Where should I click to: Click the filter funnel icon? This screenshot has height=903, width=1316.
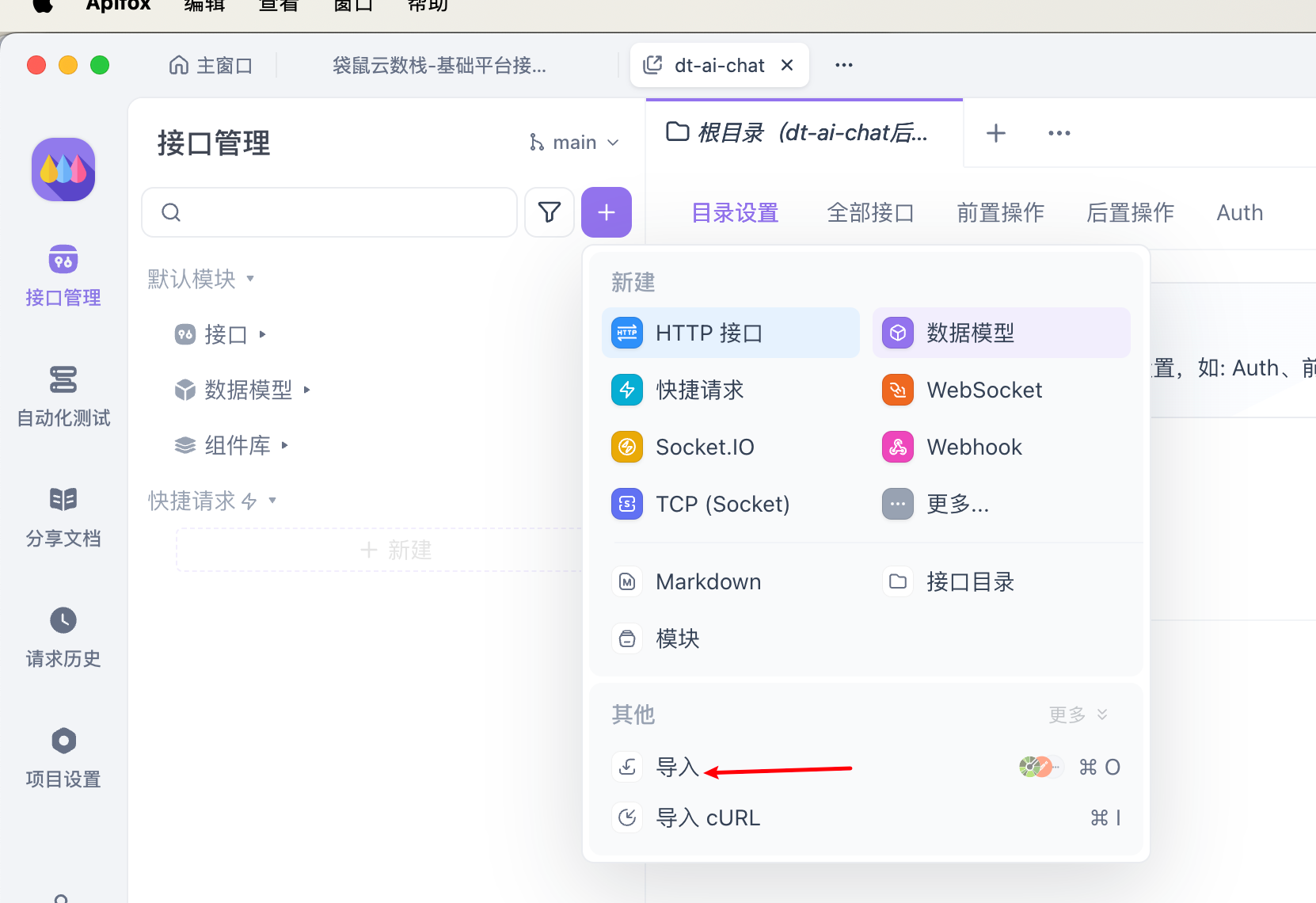click(x=550, y=212)
